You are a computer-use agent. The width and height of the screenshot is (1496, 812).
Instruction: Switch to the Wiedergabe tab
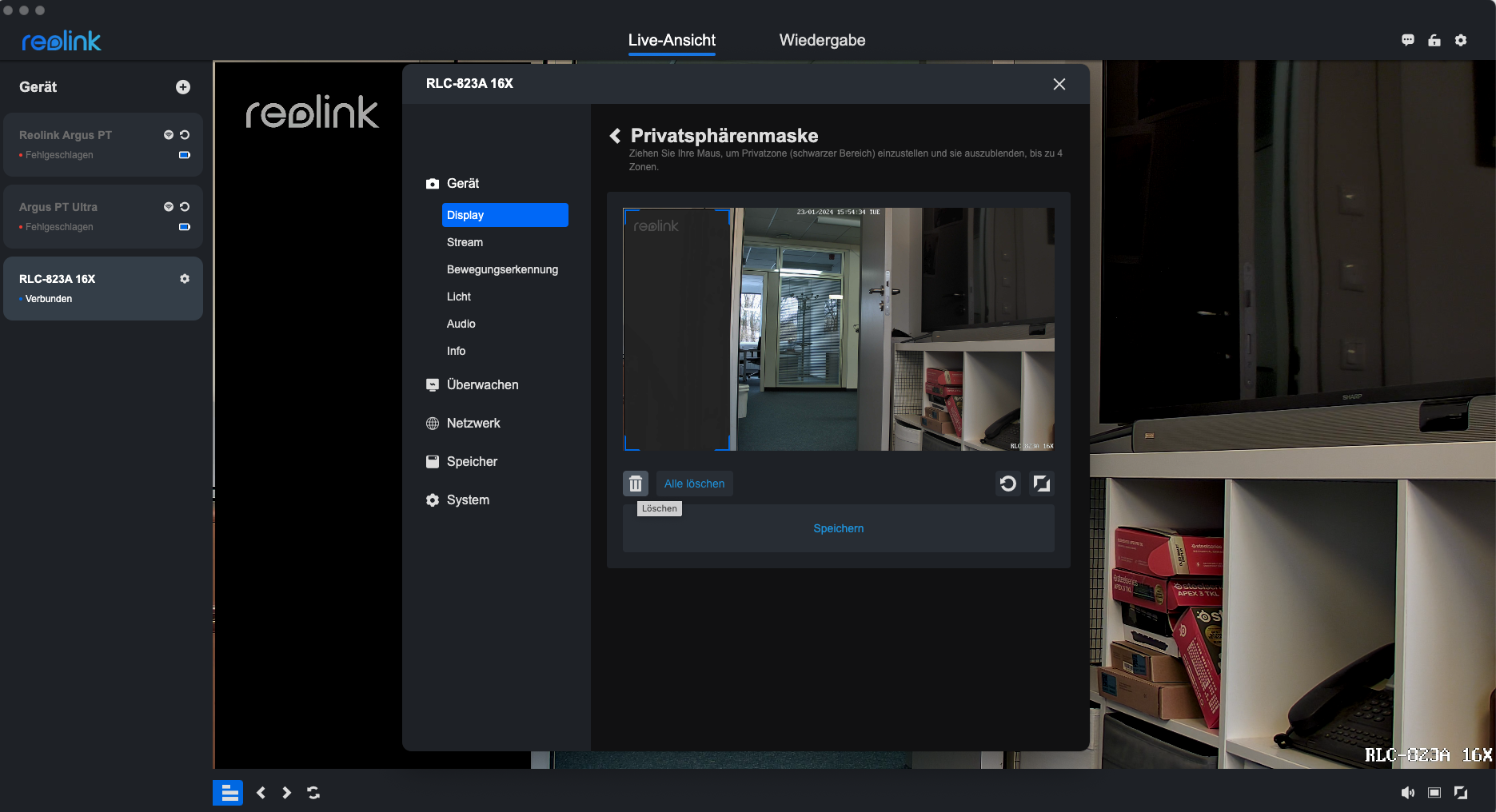pos(822,40)
